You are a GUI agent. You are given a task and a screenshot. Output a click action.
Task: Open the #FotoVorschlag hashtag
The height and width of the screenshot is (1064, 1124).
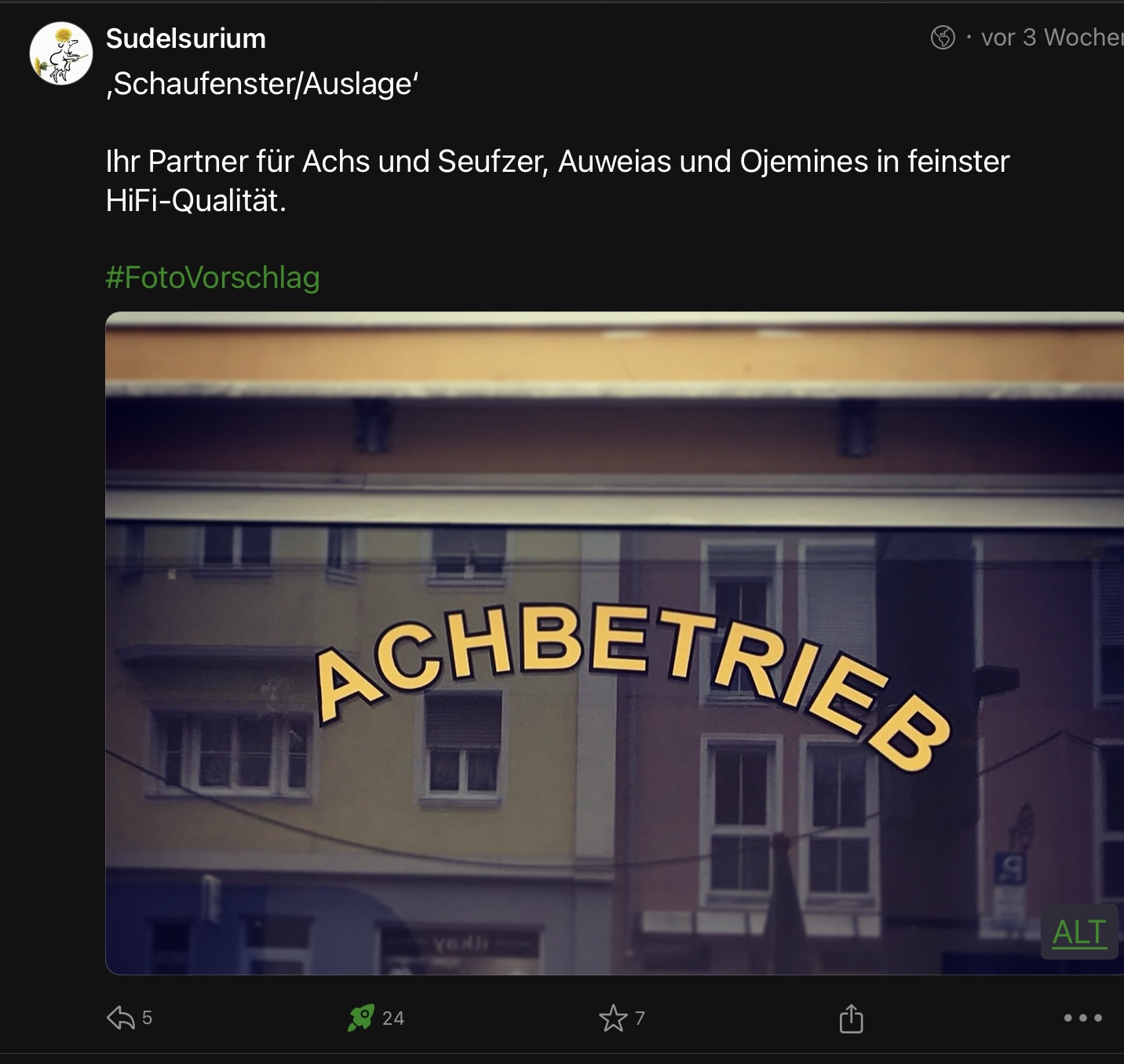click(x=213, y=278)
